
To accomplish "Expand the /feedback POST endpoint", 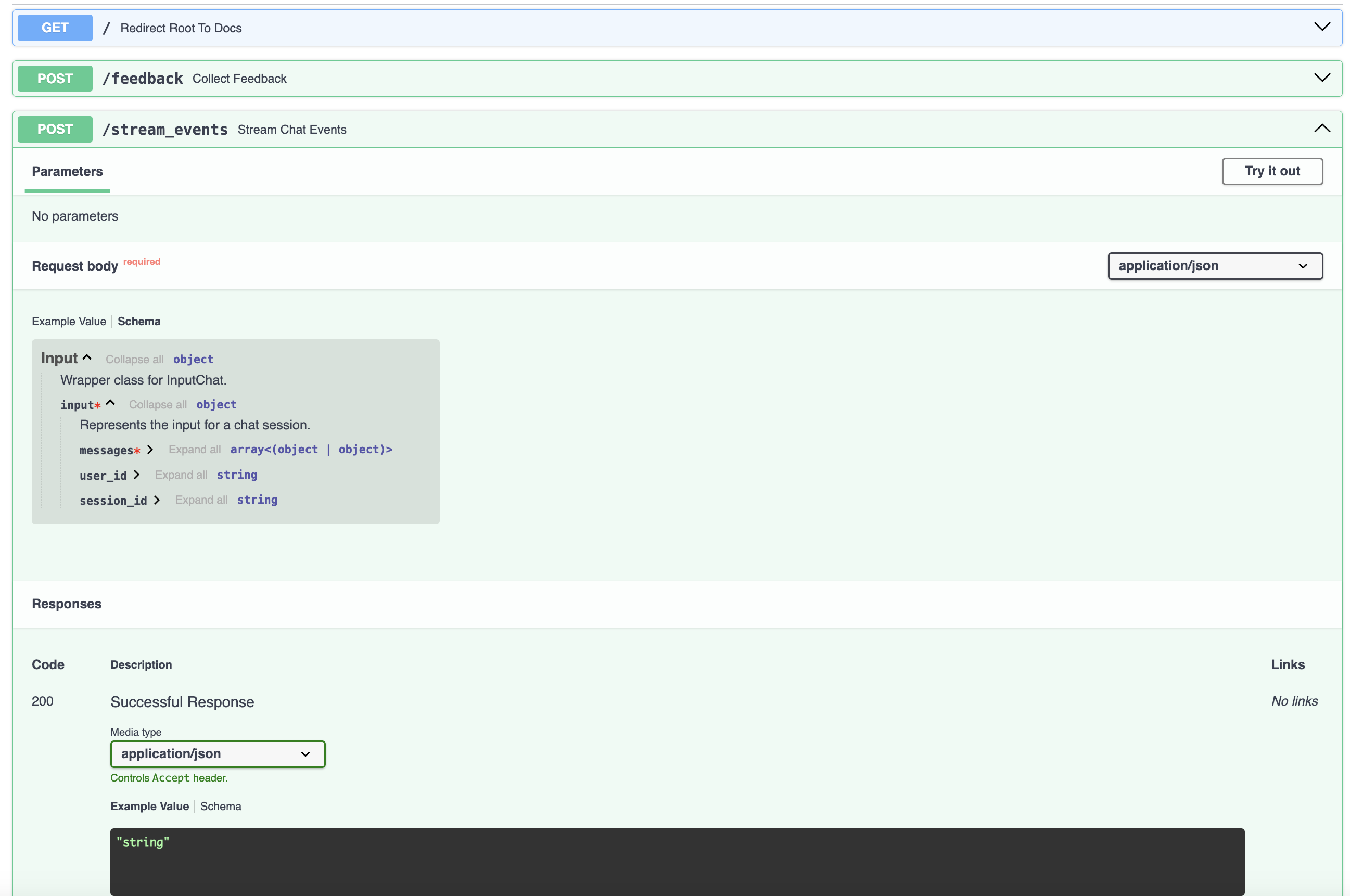I will click(1322, 78).
